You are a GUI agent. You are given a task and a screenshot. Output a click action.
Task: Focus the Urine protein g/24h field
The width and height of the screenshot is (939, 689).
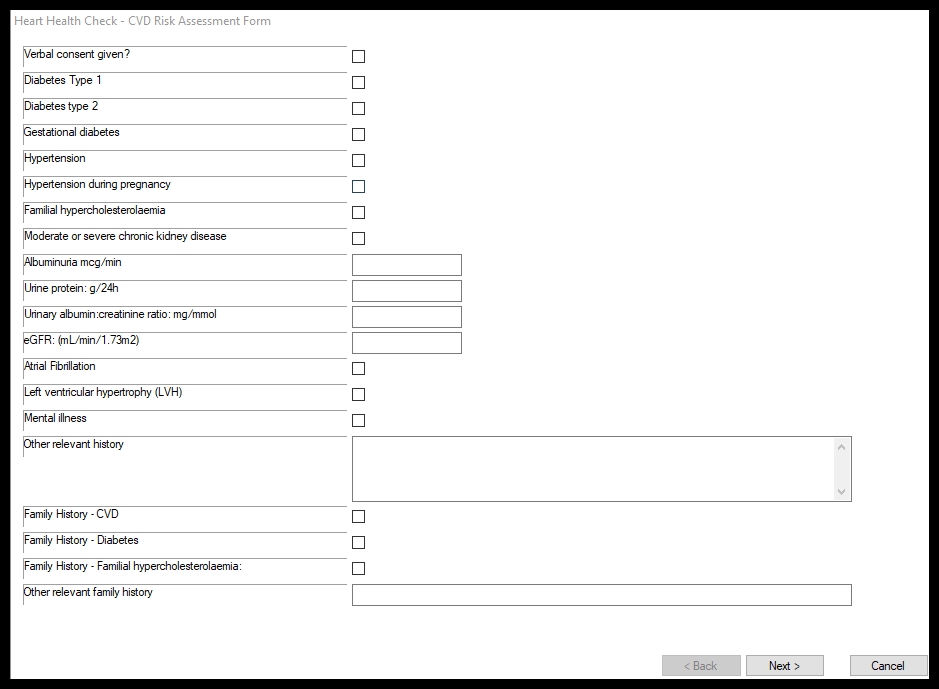pos(407,291)
